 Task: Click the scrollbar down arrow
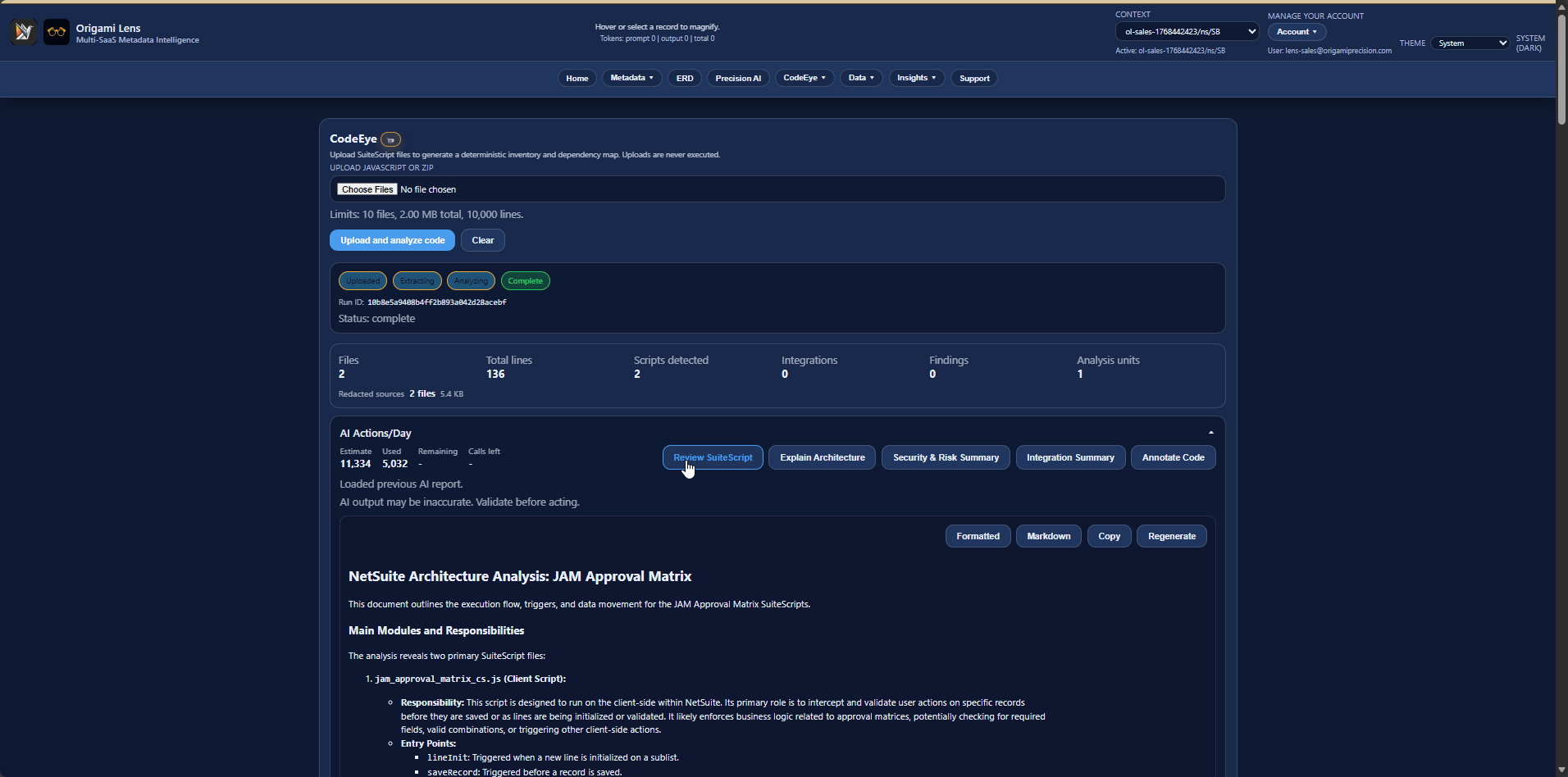pyautogui.click(x=1561, y=770)
